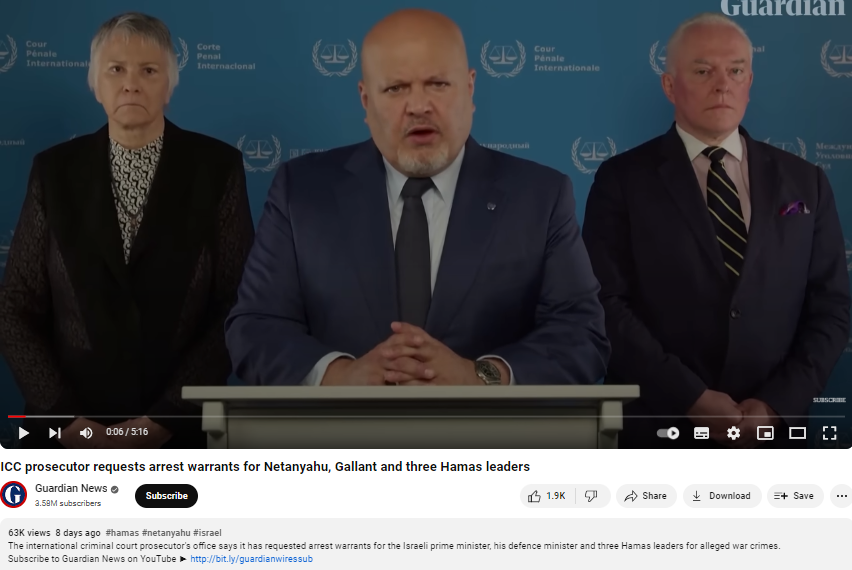Seek along the red video progress bar
This screenshot has width=852, height=570.
click(x=426, y=416)
